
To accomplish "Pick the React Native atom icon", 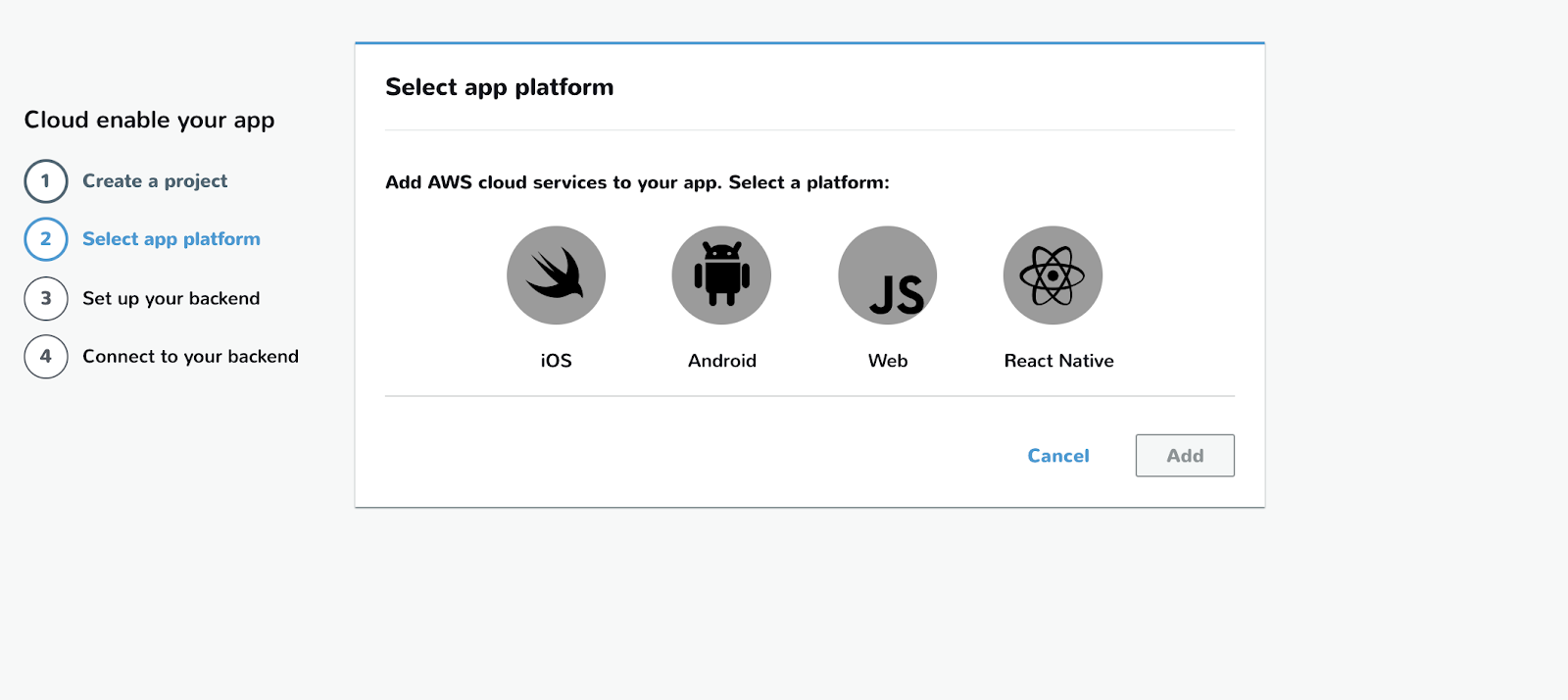I will (x=1053, y=275).
